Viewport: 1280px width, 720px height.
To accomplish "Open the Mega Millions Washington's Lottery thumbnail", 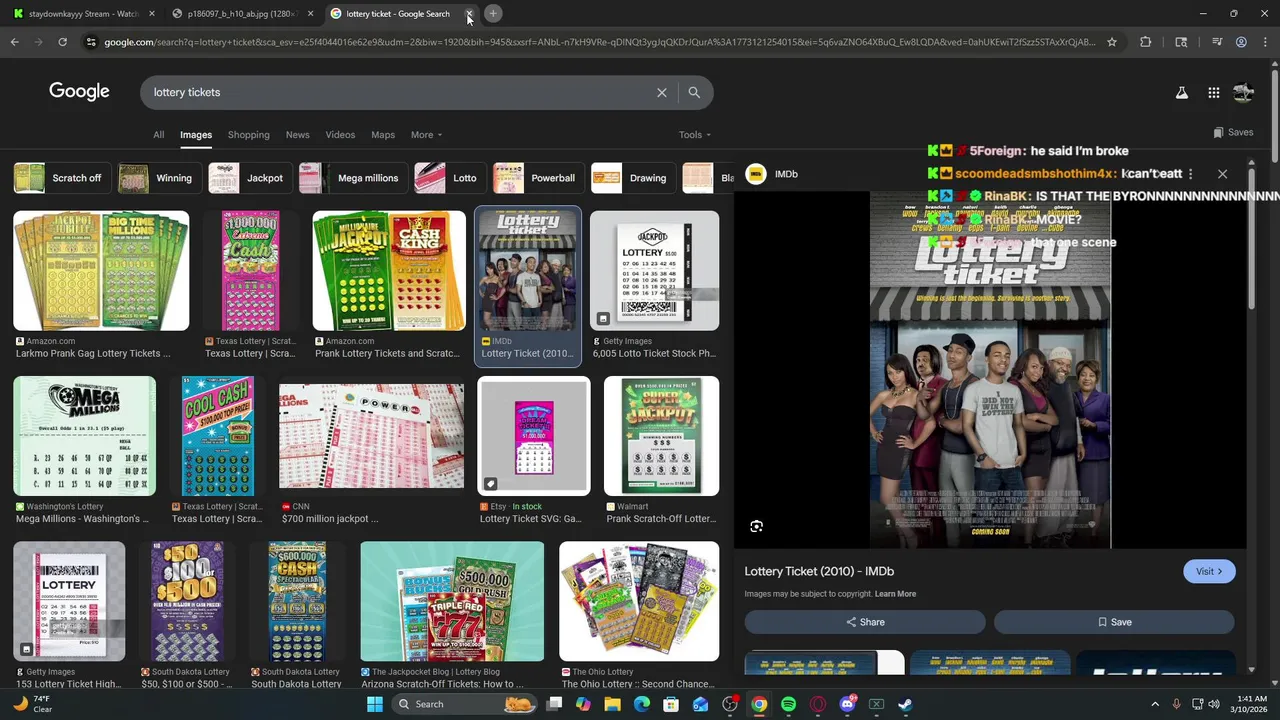I will [x=85, y=436].
